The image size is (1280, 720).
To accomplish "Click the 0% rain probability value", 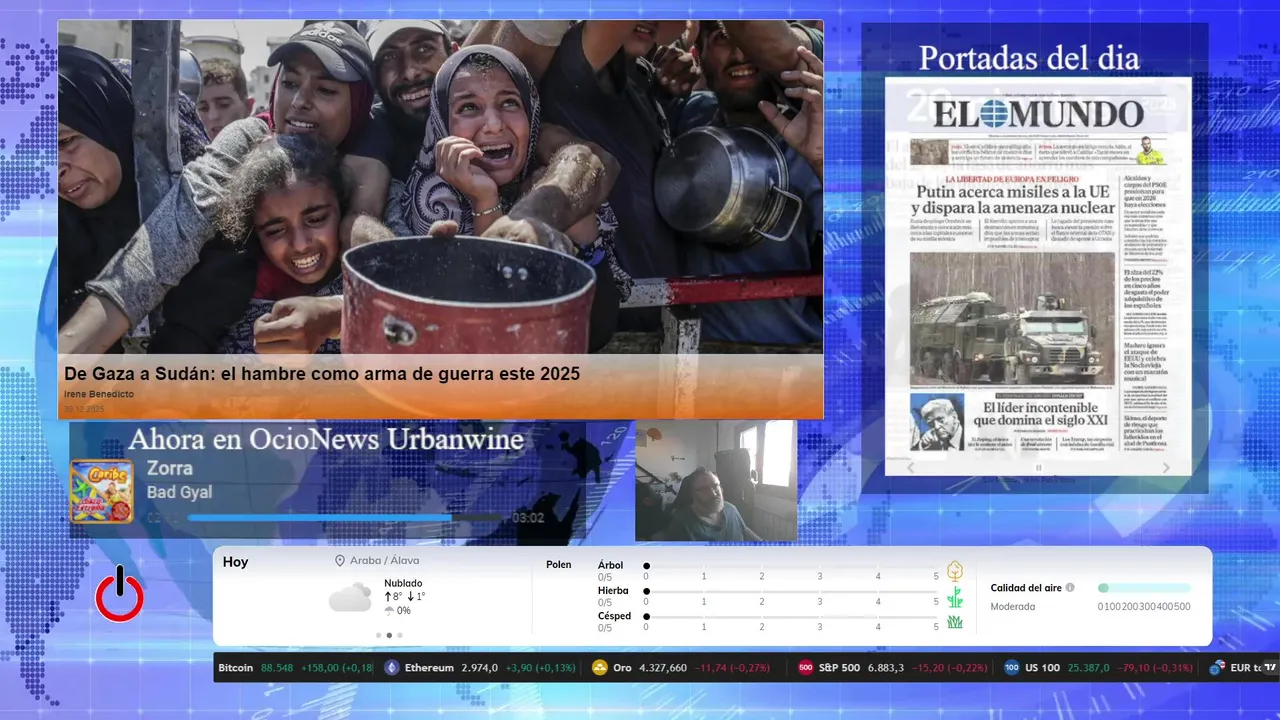I will pos(404,610).
